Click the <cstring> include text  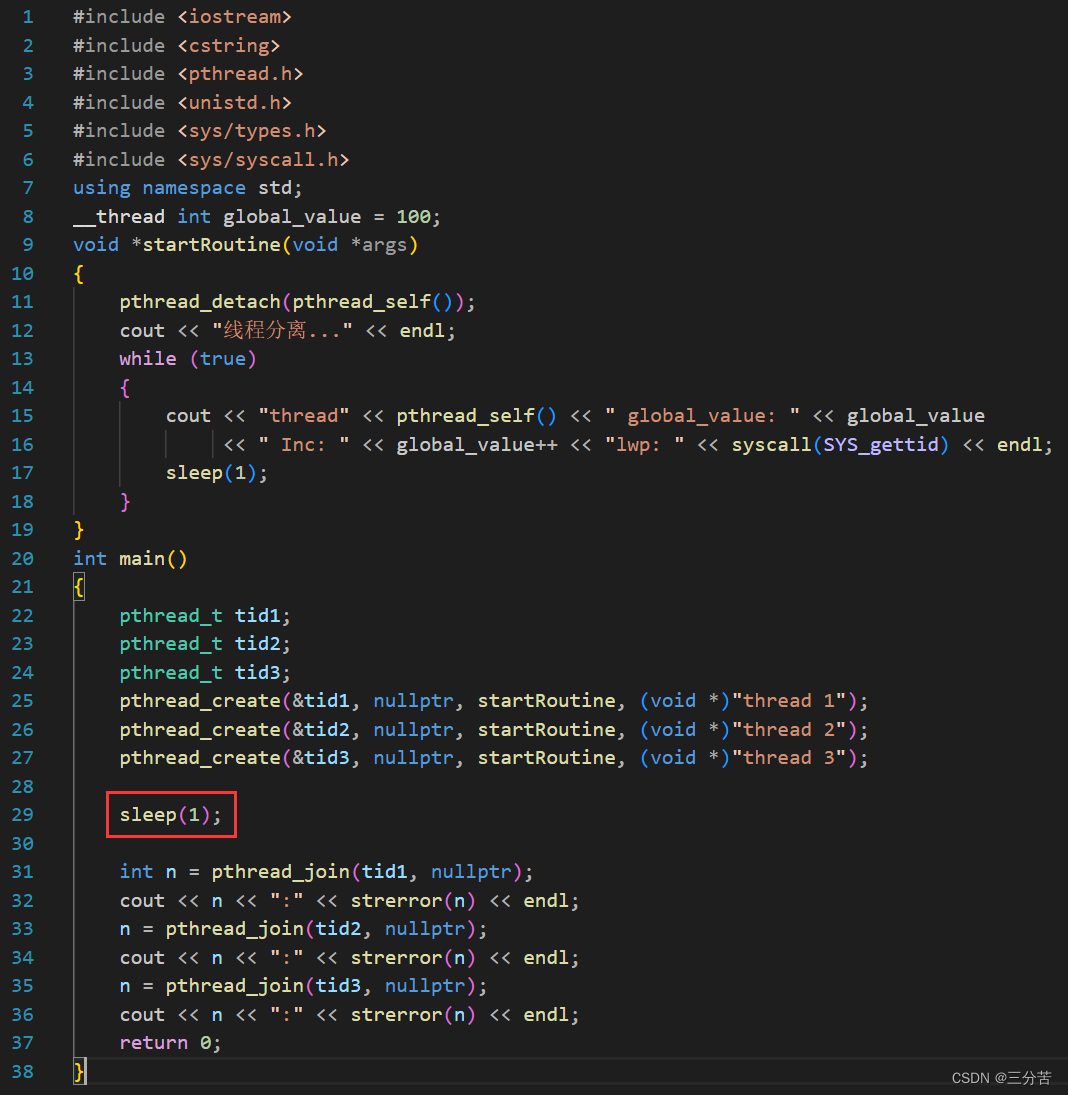[x=228, y=45]
